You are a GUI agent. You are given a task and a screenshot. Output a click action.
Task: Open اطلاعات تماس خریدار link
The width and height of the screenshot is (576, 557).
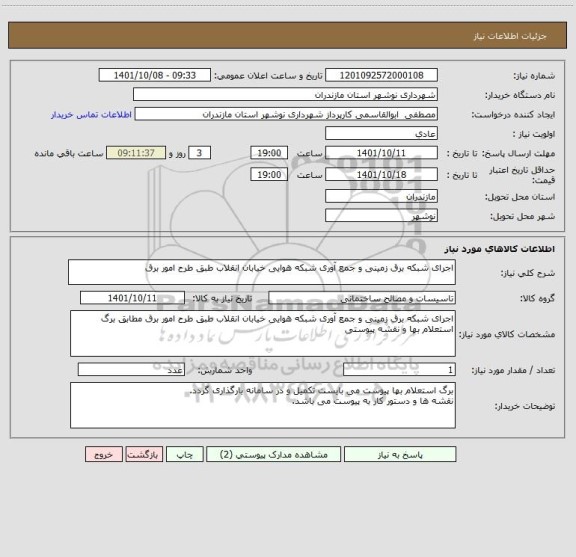(91, 115)
